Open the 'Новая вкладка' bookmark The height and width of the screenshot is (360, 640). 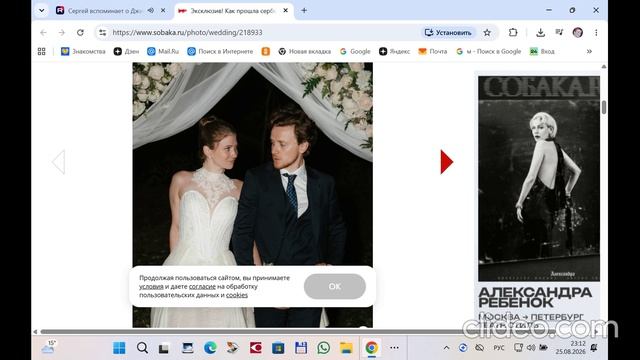coord(304,51)
